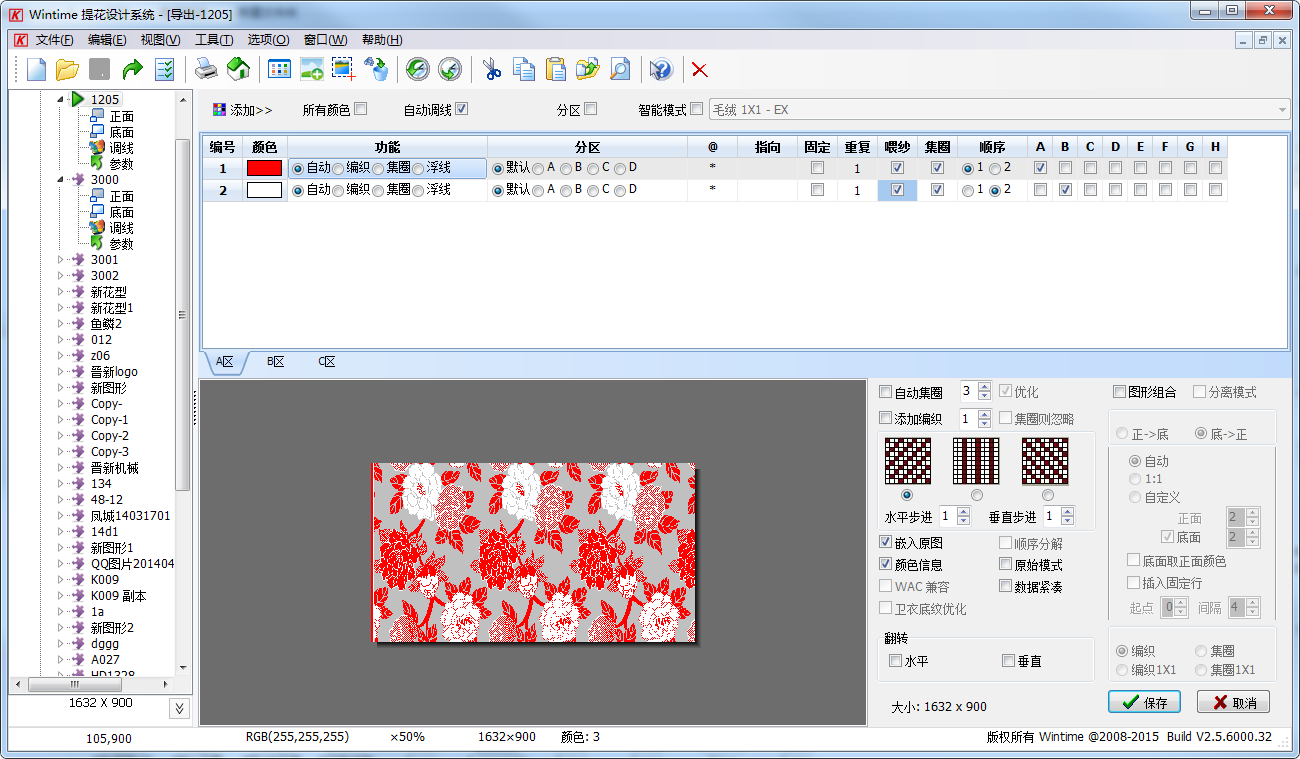Check the 垂直 flip checkbox
Viewport: 1300px width, 759px height.
1008,661
